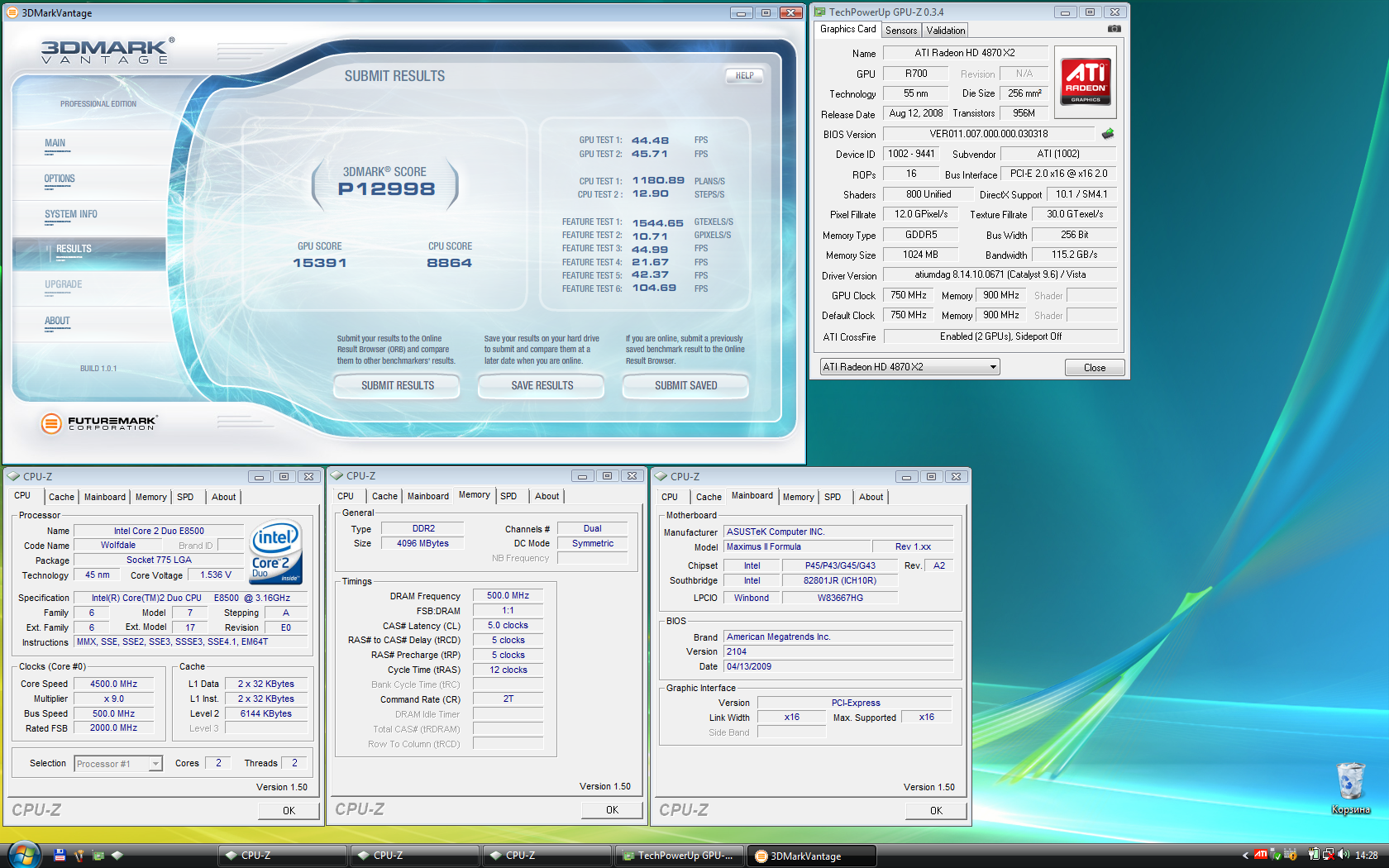The image size is (1389, 868).
Task: Click the Core Speed 4500.0 MHz value
Action: pyautogui.click(x=113, y=684)
